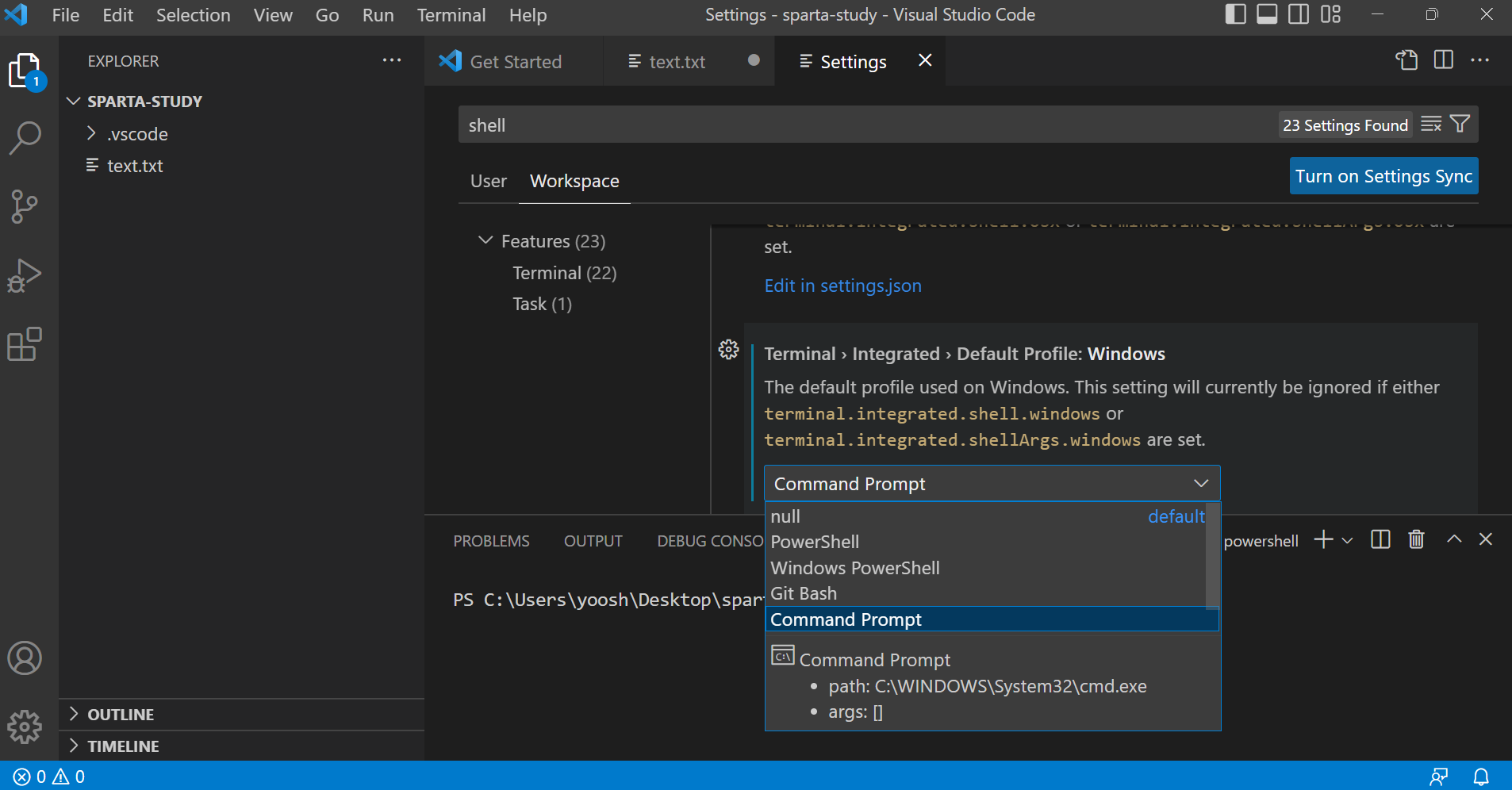This screenshot has width=1512, height=790.
Task: Switch to the text.txt editor tab
Action: click(689, 61)
